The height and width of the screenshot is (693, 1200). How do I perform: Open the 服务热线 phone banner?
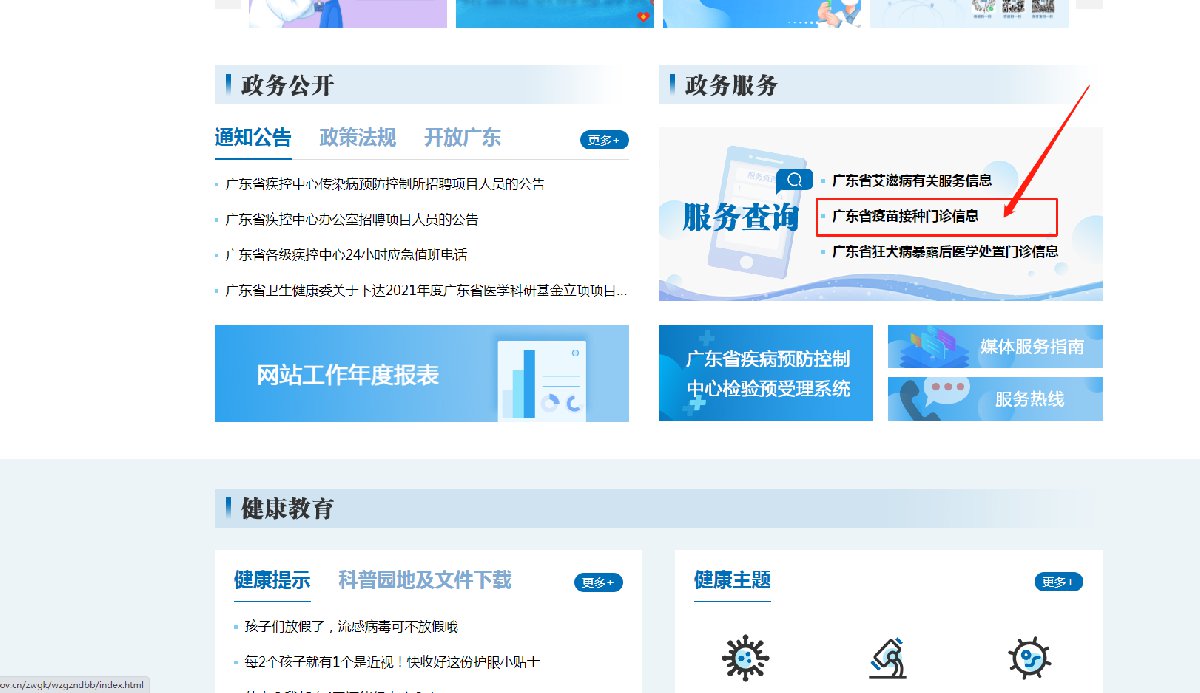tap(995, 399)
